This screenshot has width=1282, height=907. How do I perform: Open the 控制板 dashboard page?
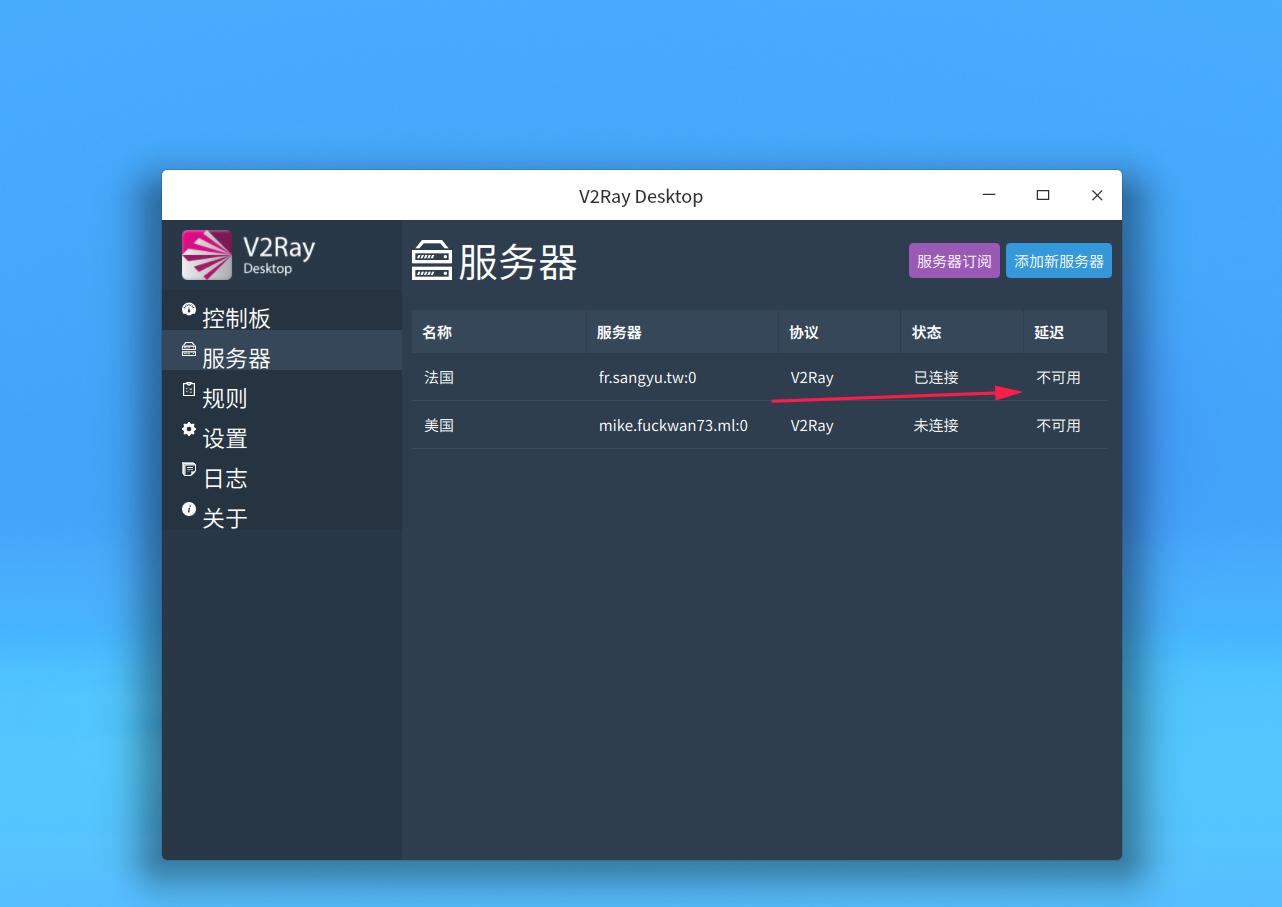point(282,310)
